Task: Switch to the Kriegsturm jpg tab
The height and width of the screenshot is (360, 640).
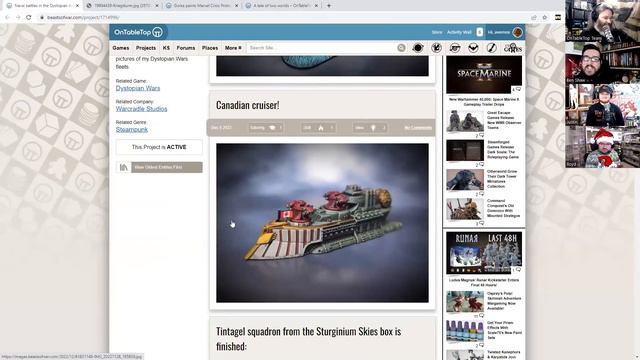Action: coord(122,6)
